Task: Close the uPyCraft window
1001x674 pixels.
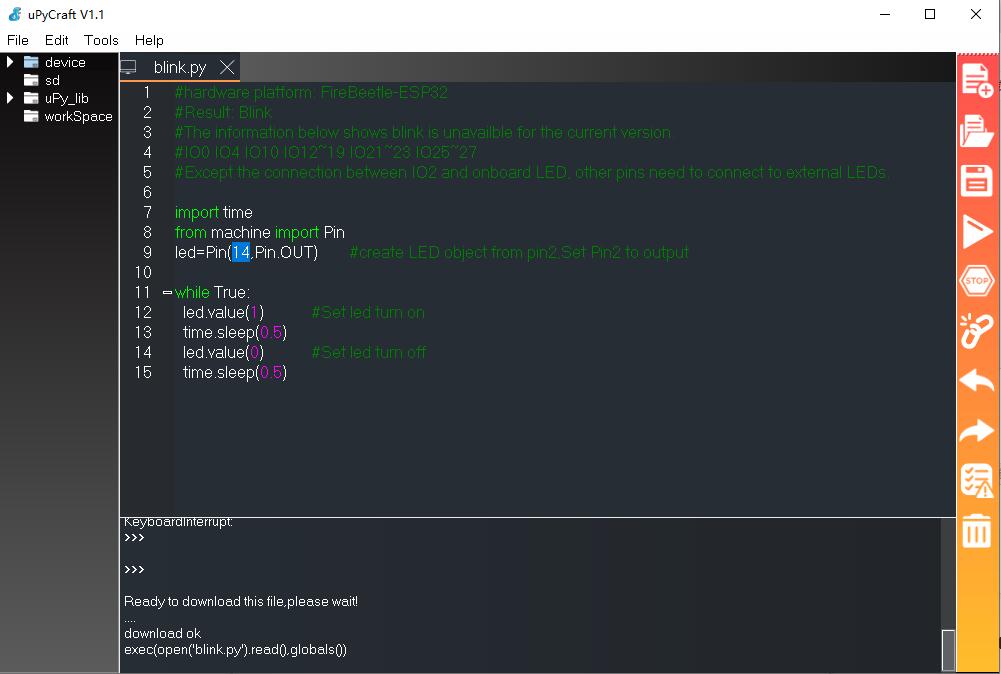Action: pyautogui.click(x=975, y=14)
